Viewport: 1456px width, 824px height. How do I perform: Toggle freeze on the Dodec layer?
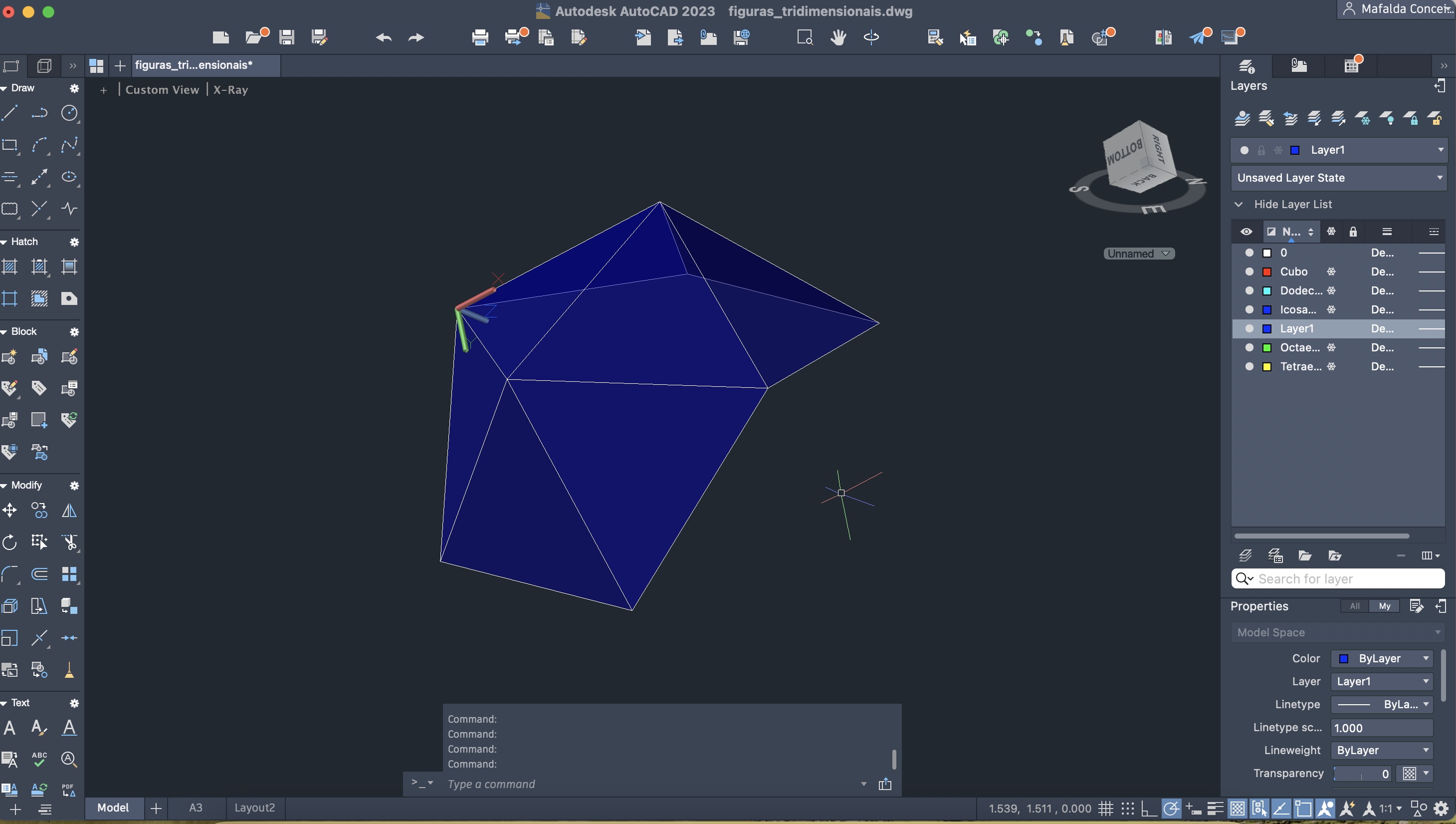[x=1331, y=291]
